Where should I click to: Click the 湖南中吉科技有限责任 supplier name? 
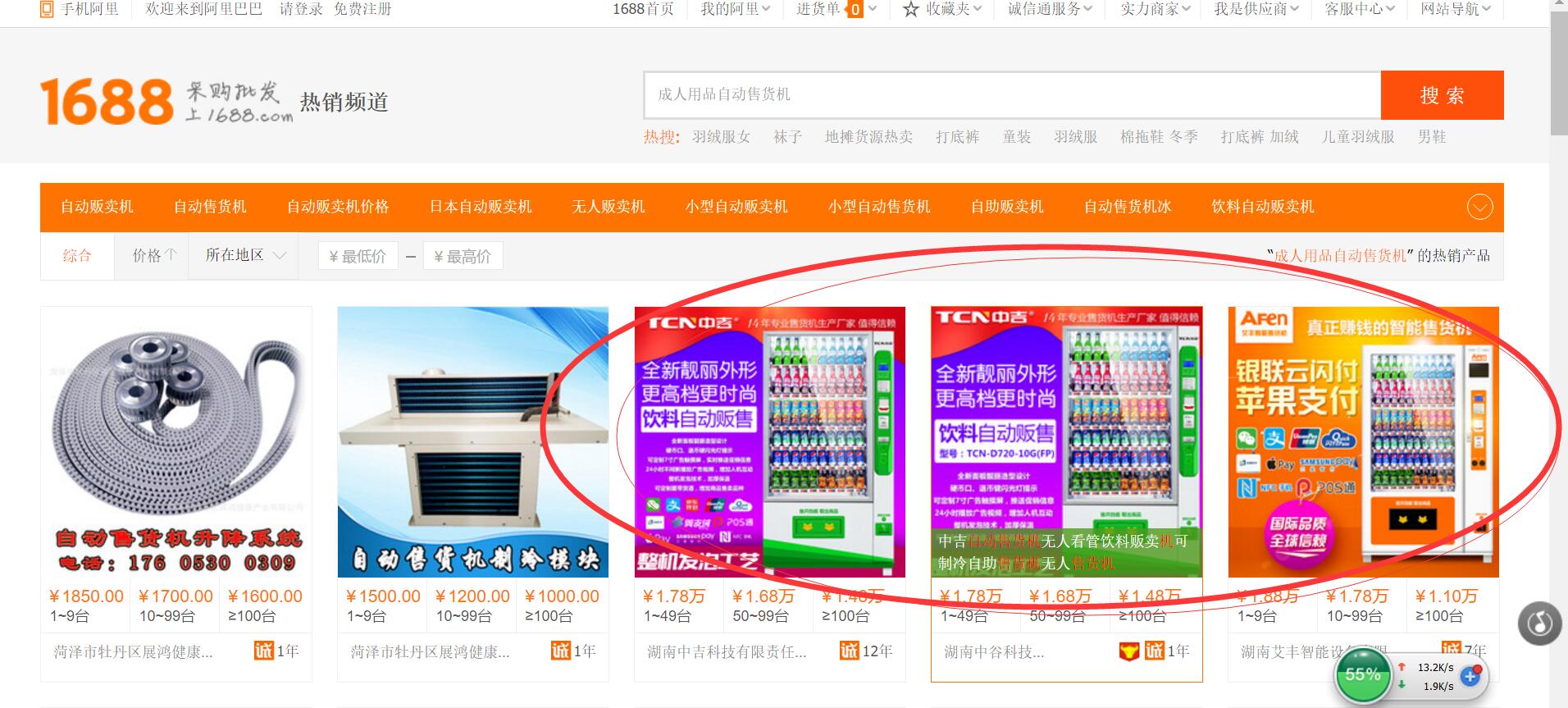[x=727, y=652]
